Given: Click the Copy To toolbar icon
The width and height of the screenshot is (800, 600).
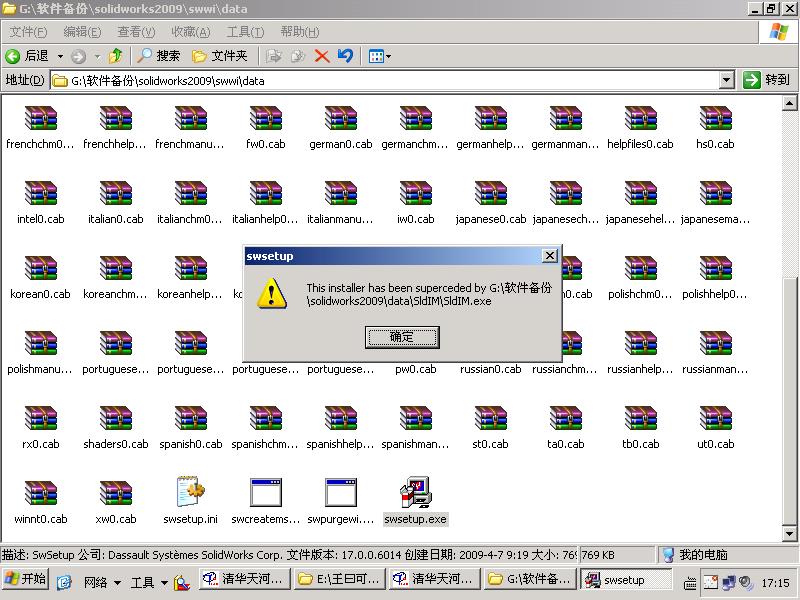Looking at the screenshot, I should click(298, 56).
